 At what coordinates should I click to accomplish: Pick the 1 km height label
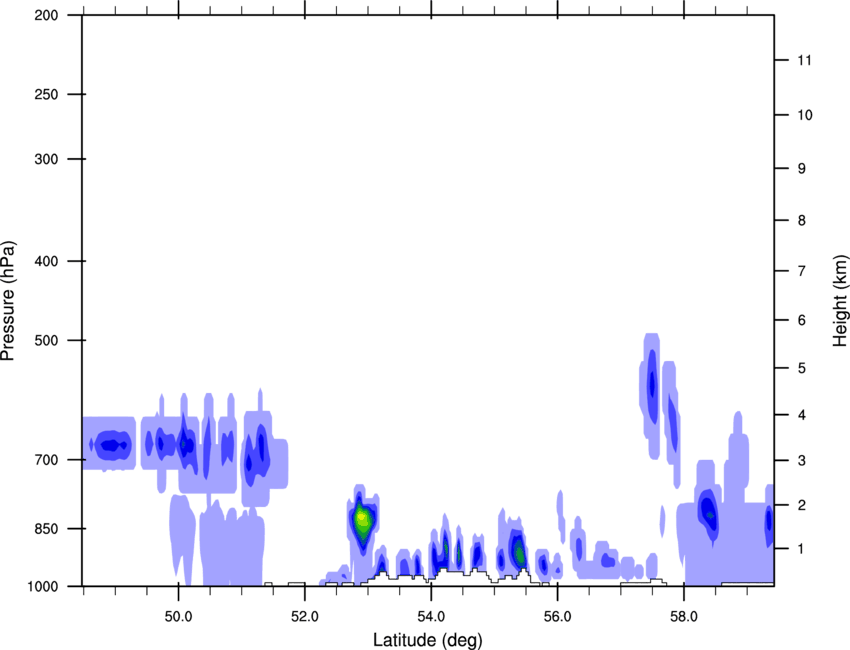tap(802, 549)
